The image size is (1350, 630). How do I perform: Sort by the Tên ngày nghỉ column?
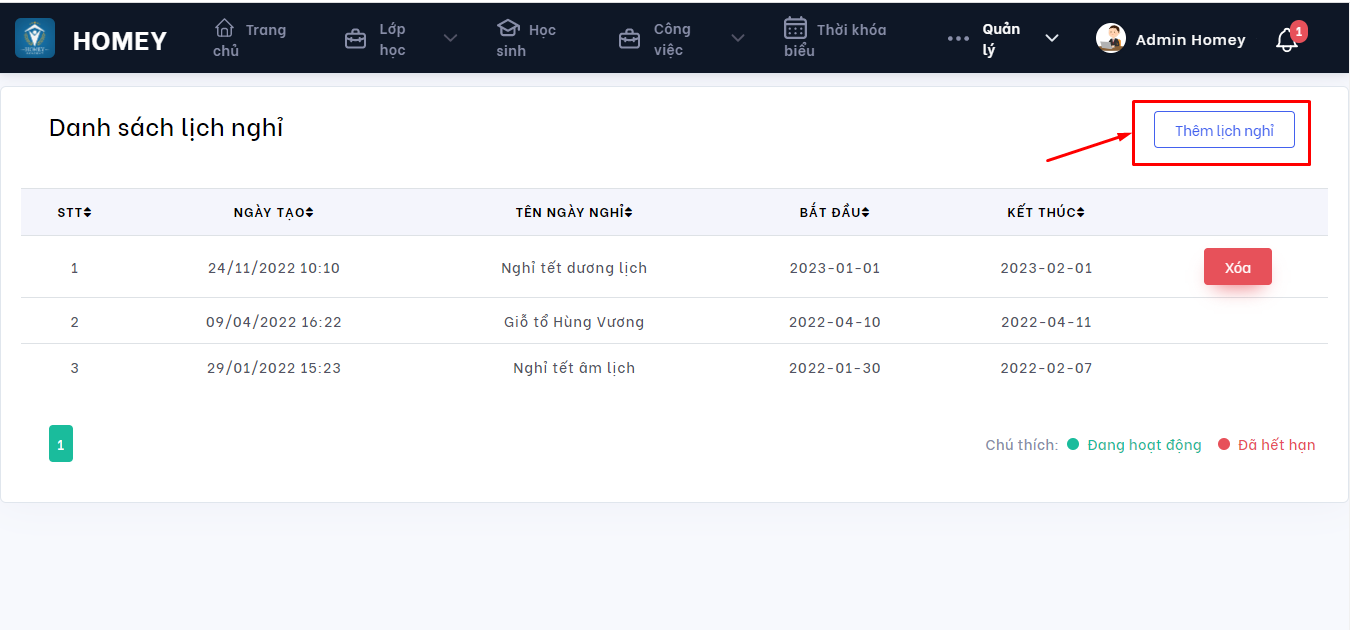(x=574, y=212)
